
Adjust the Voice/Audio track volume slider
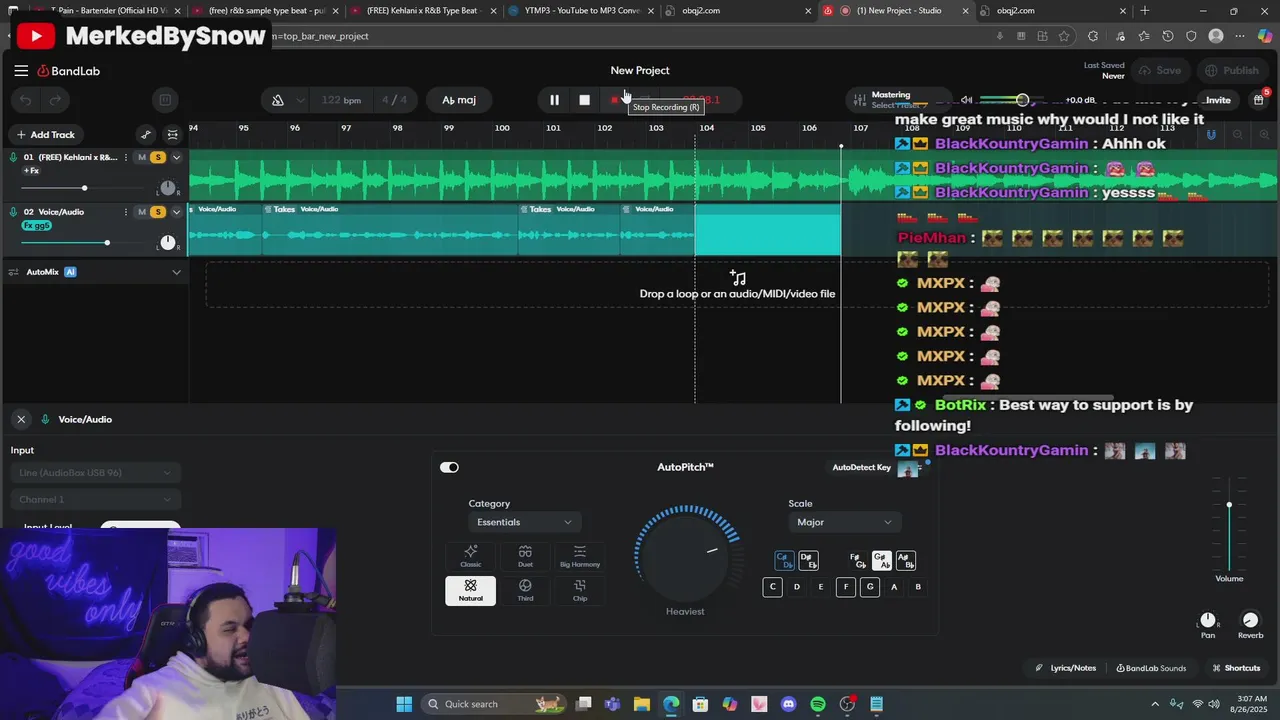106,243
